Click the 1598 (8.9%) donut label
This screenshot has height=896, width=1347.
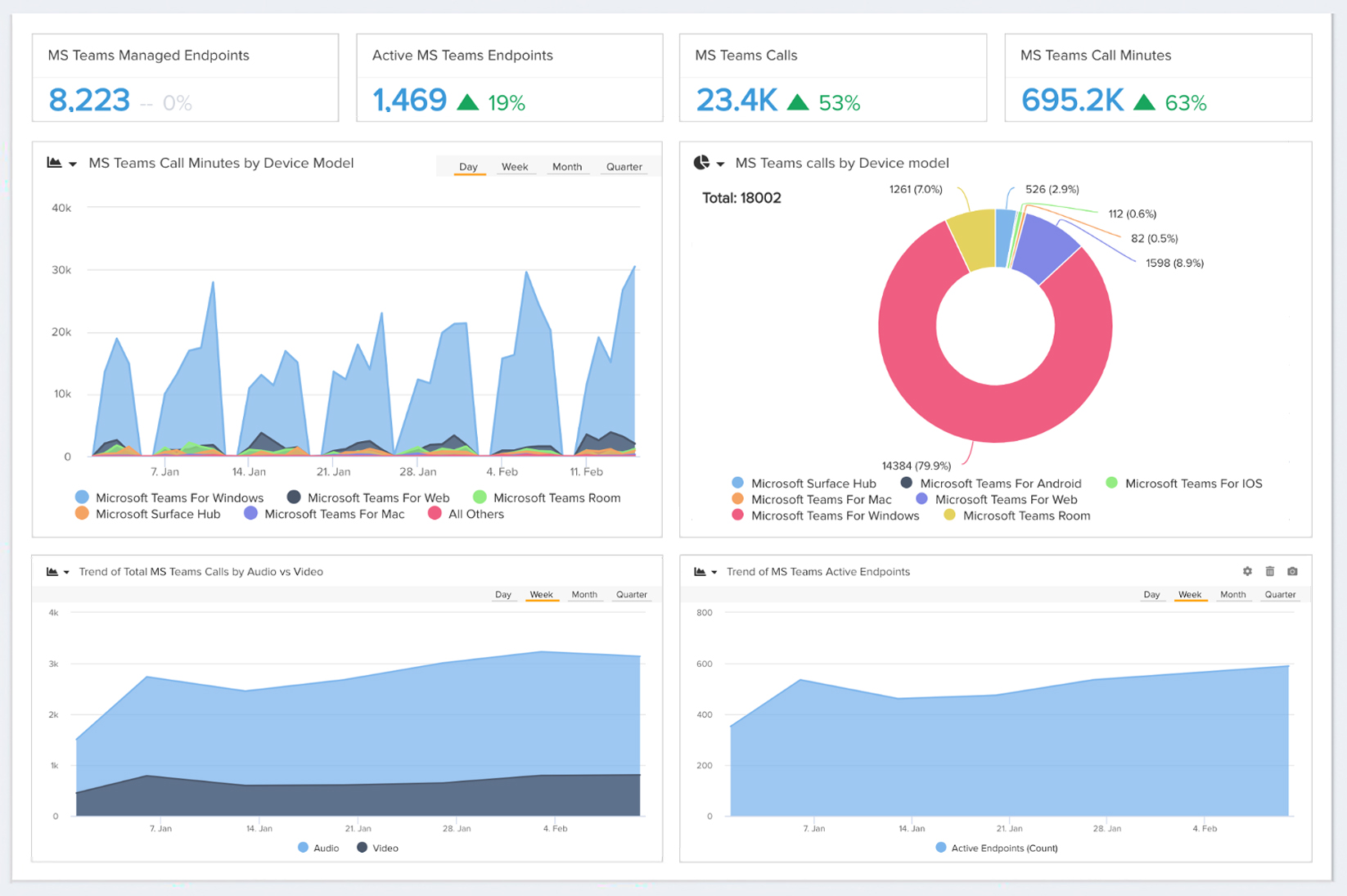point(1174,263)
